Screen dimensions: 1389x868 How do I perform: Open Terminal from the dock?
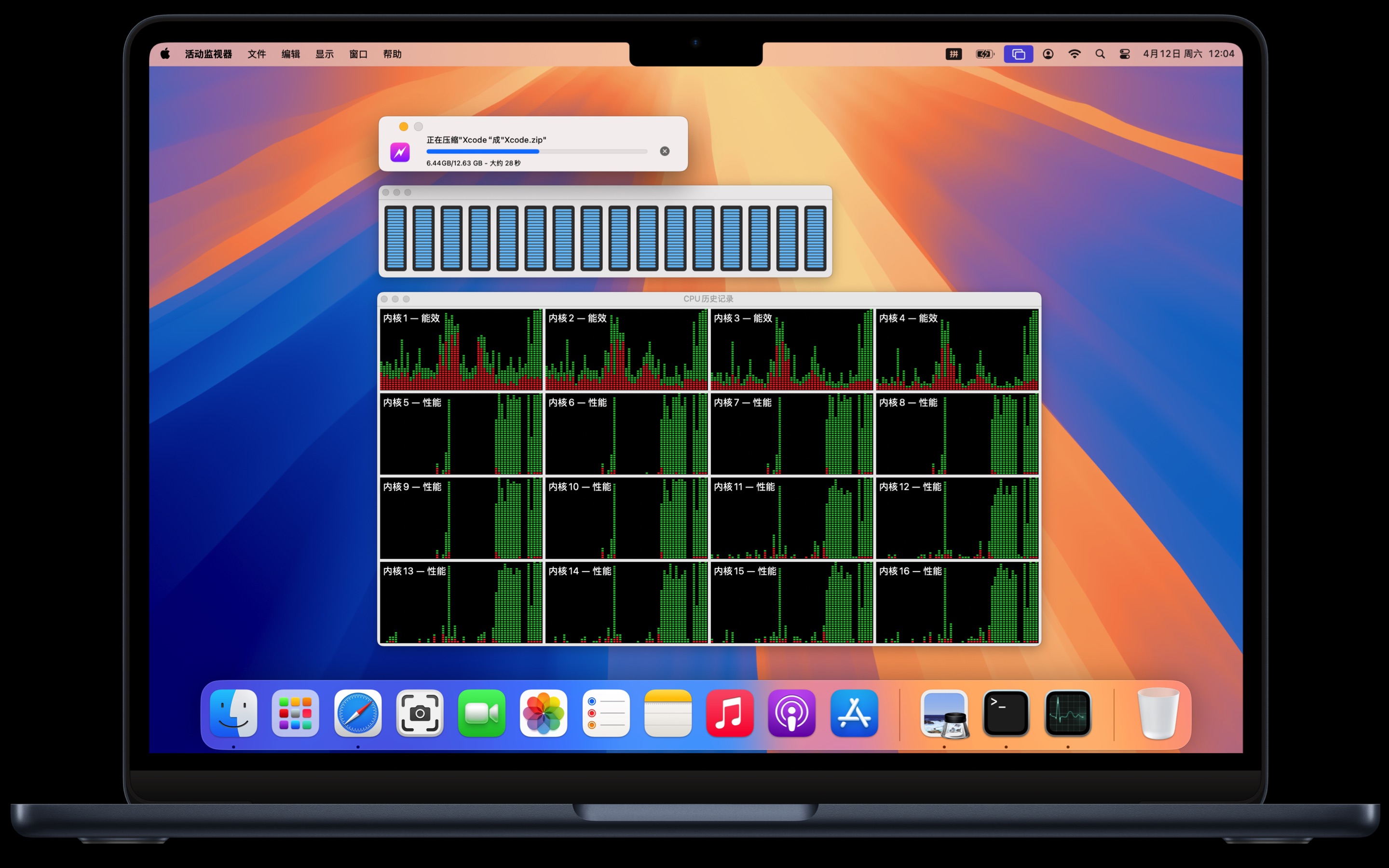(x=1006, y=713)
